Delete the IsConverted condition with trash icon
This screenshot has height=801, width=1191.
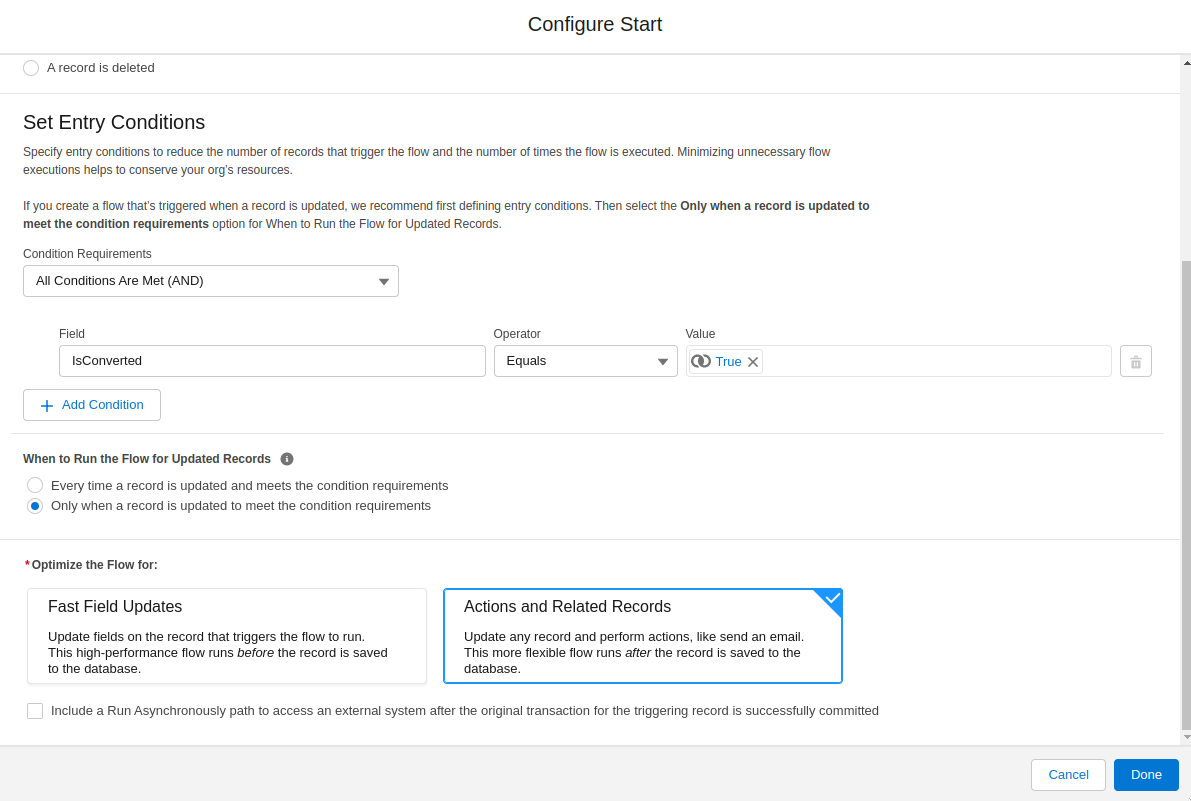coord(1135,361)
